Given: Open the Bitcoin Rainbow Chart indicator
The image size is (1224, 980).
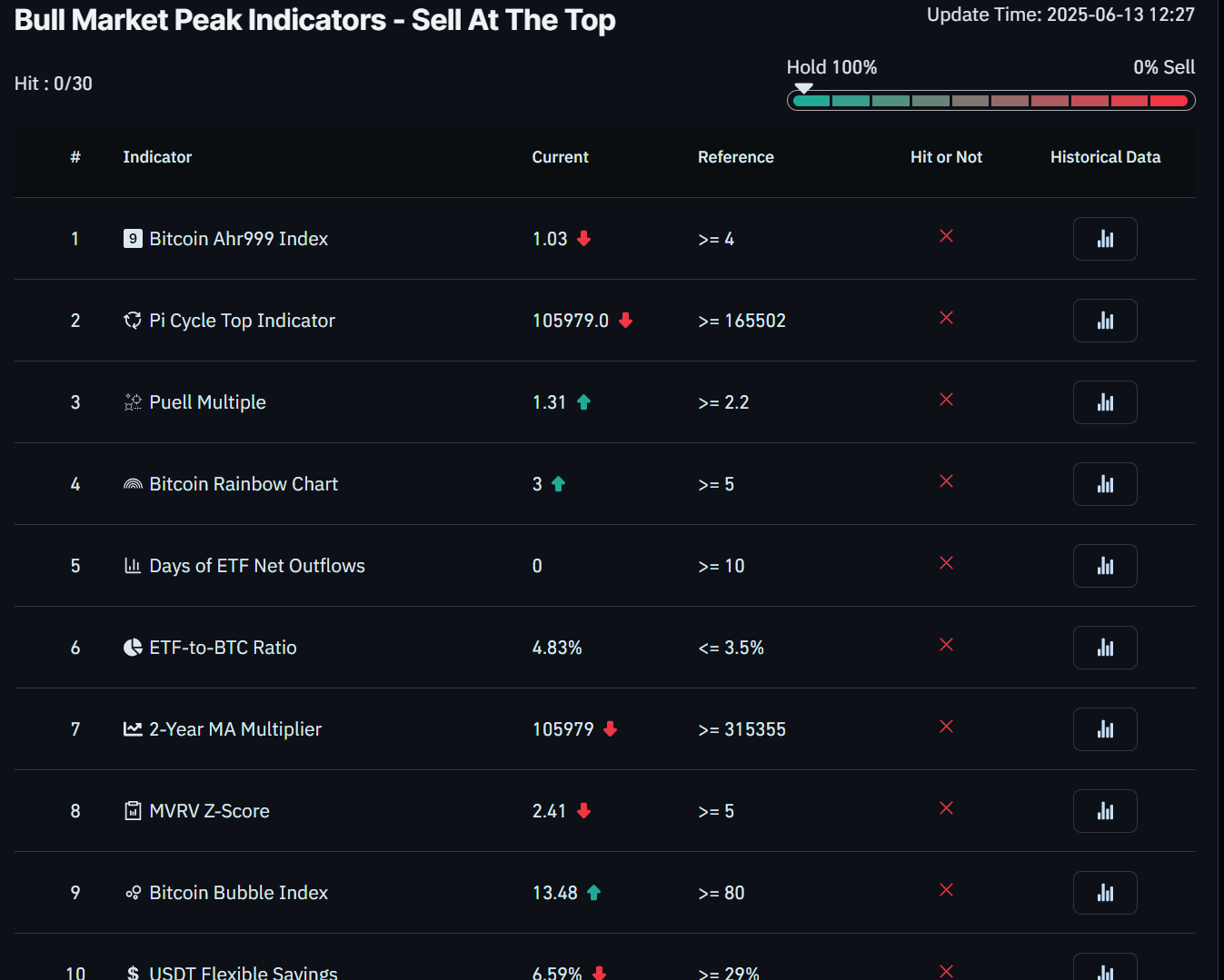Looking at the screenshot, I should pyautogui.click(x=244, y=484).
